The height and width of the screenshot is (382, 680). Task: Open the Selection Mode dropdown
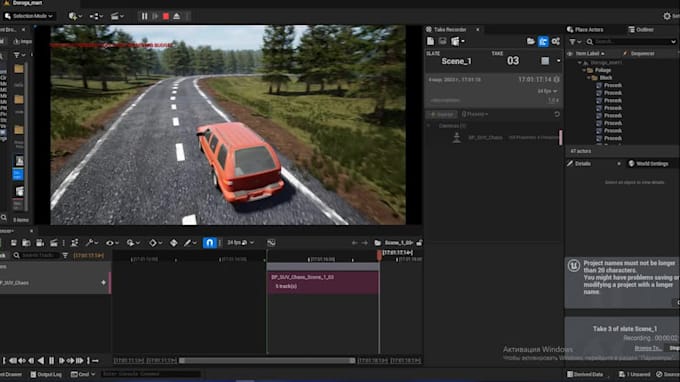[29, 16]
